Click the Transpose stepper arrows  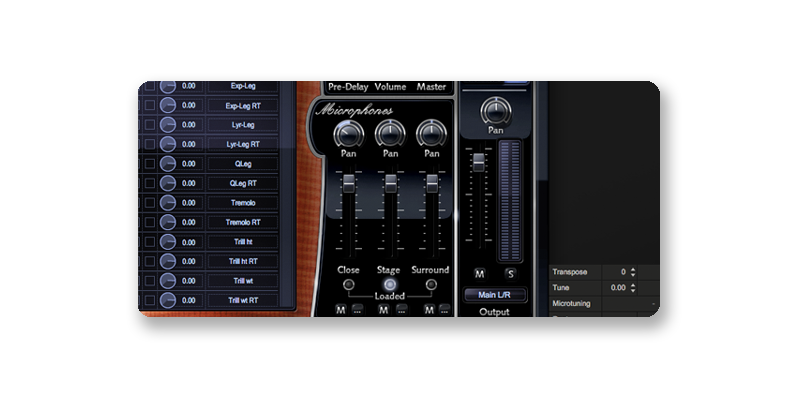(x=634, y=271)
